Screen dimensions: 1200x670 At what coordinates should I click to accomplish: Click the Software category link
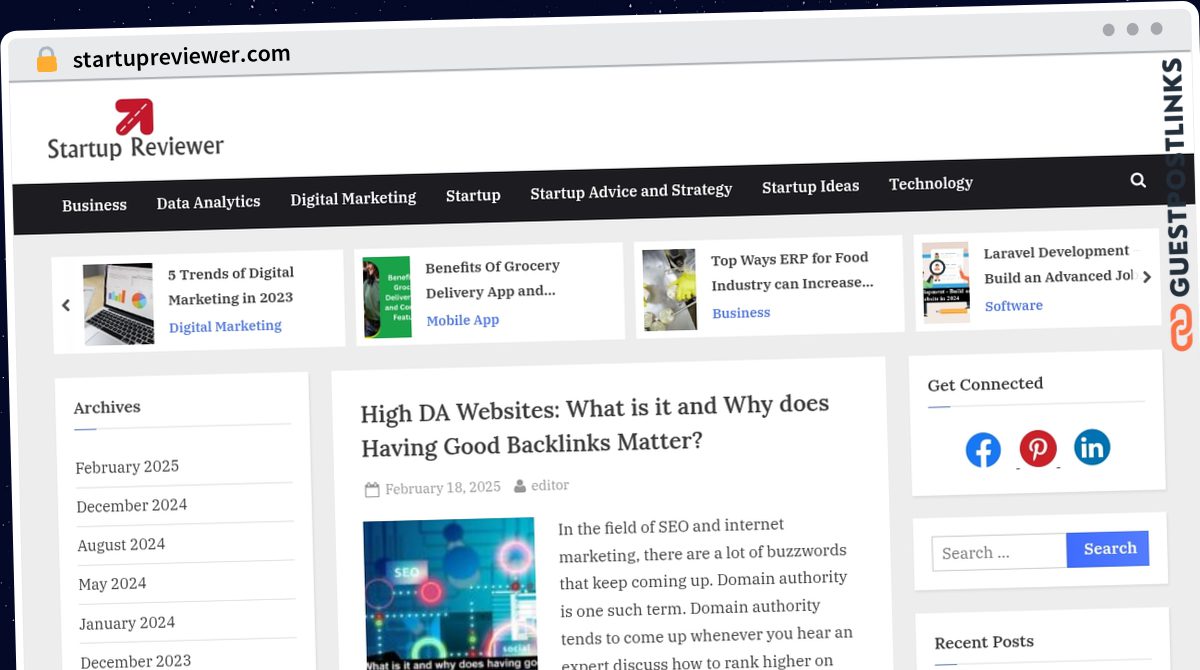(1014, 306)
